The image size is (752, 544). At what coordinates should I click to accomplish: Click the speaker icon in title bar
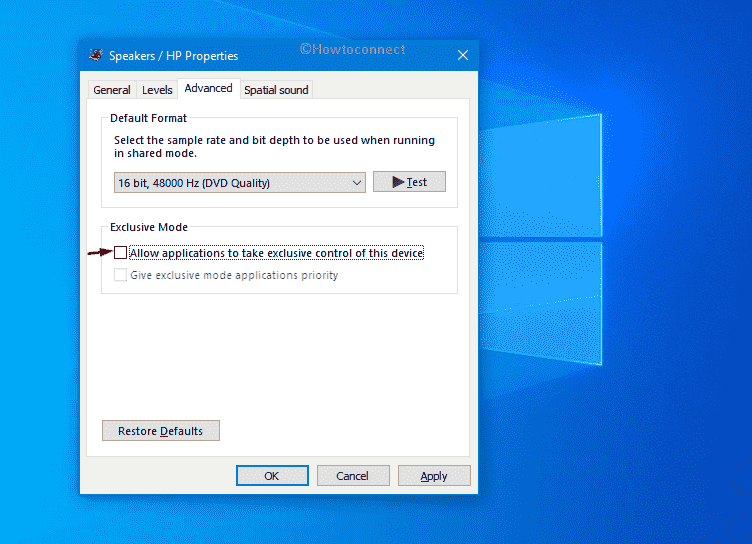(x=96, y=55)
